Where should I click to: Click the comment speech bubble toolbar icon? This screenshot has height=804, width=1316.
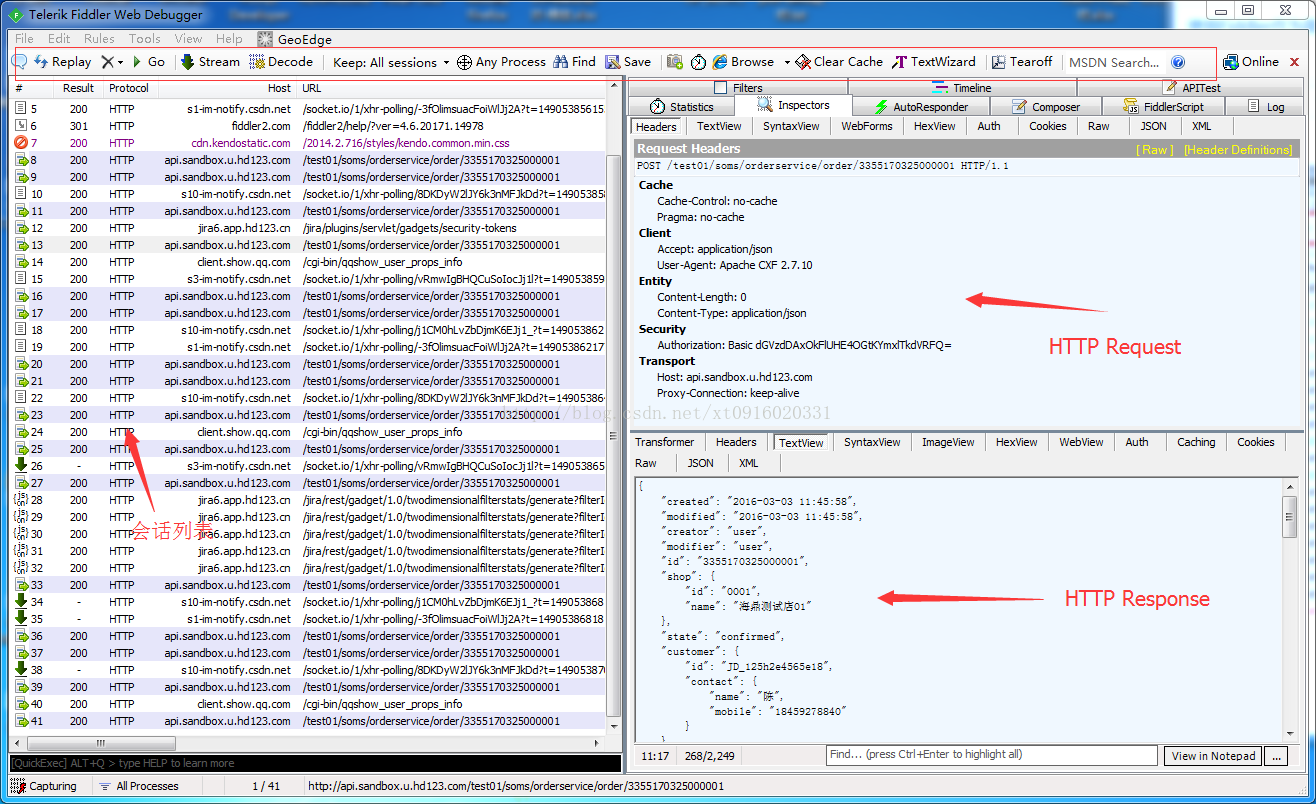[x=19, y=62]
